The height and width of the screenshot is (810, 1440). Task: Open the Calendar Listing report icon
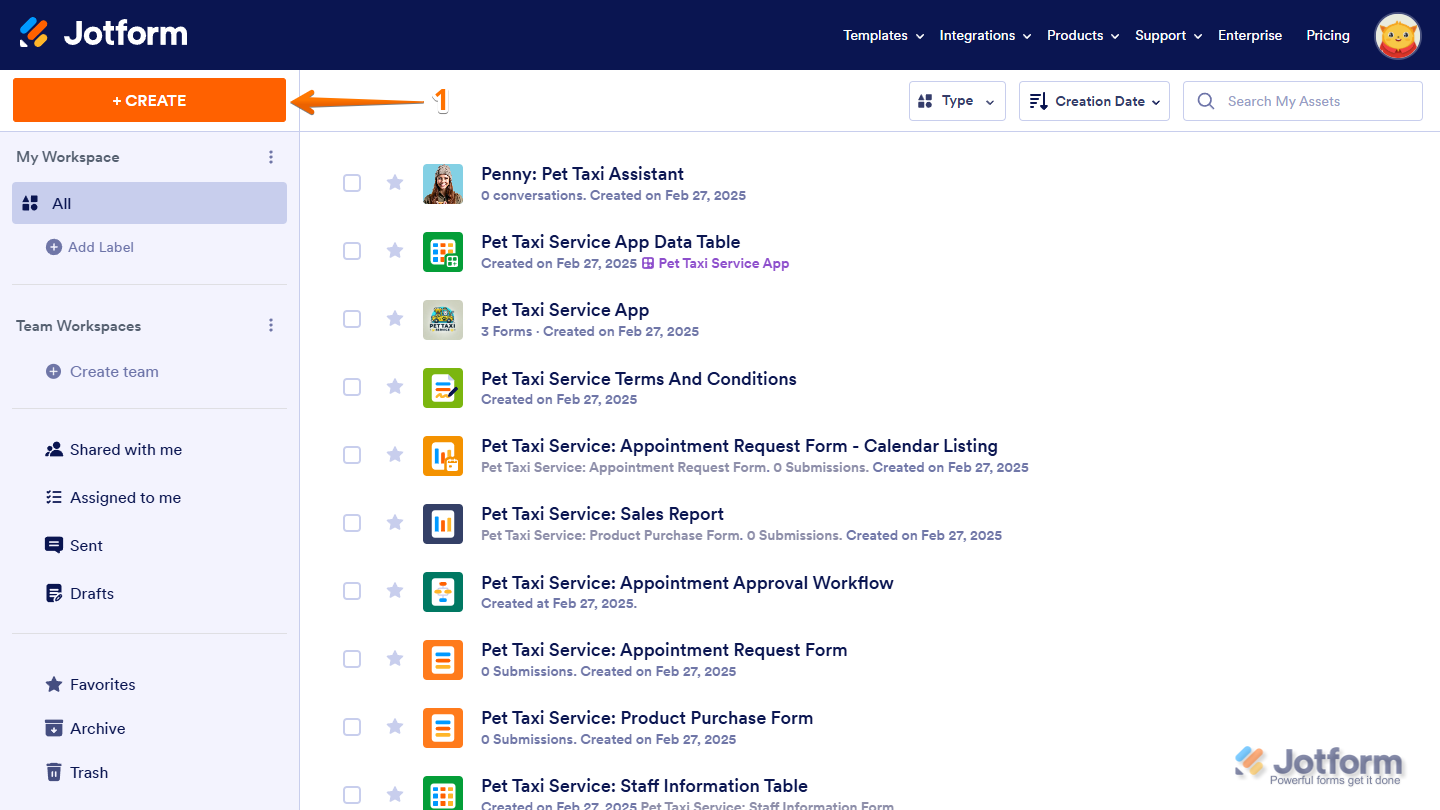point(443,456)
